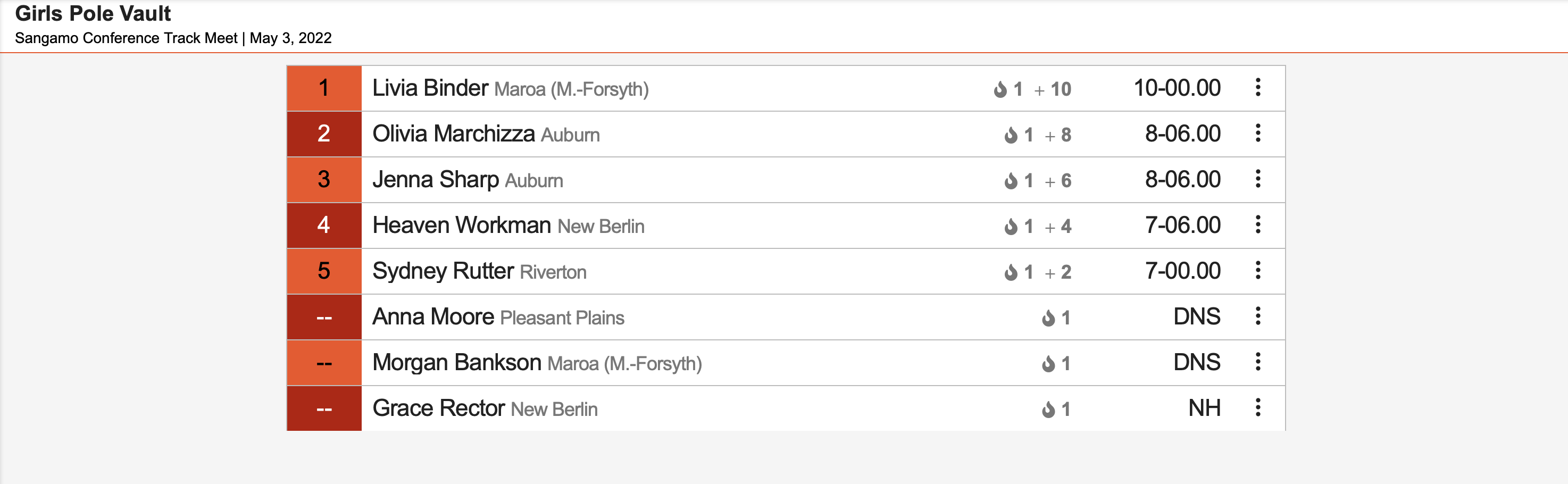Open the options dots for Grace Rector
The height and width of the screenshot is (484, 1568).
[1257, 407]
